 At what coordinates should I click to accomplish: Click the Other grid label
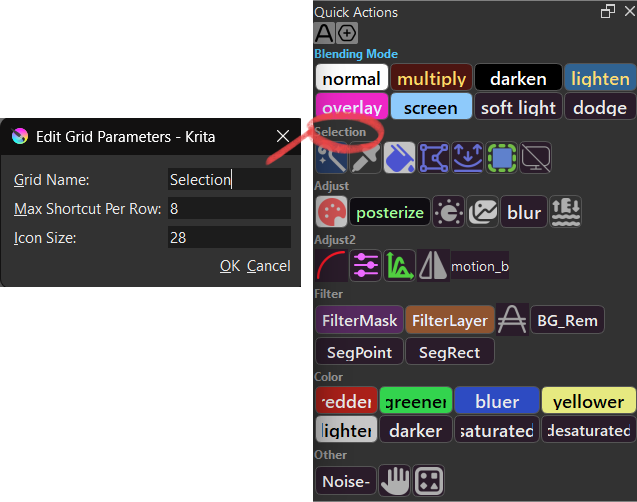click(330, 454)
